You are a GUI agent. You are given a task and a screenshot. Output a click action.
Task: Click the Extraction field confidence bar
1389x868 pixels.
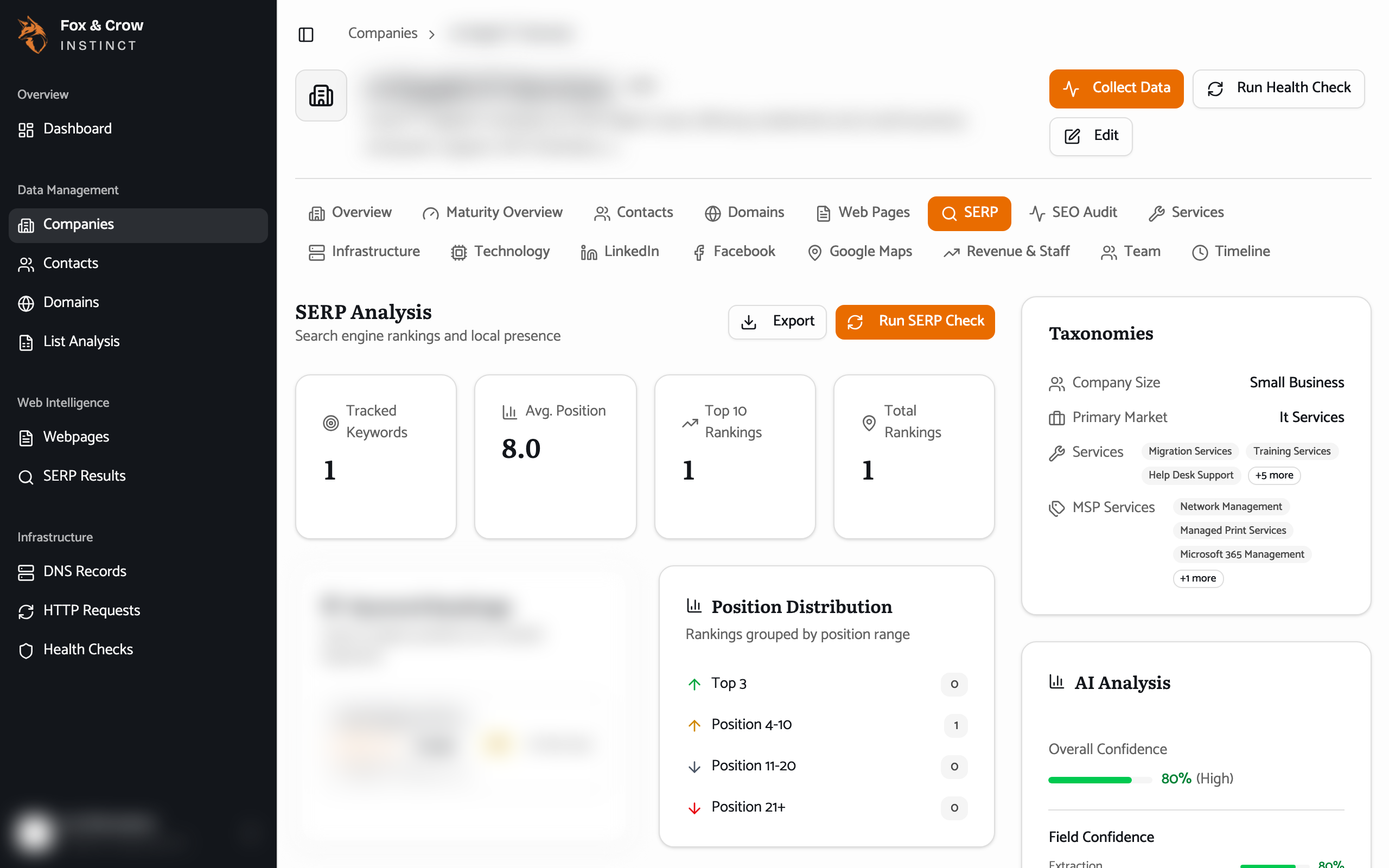click(x=1275, y=865)
